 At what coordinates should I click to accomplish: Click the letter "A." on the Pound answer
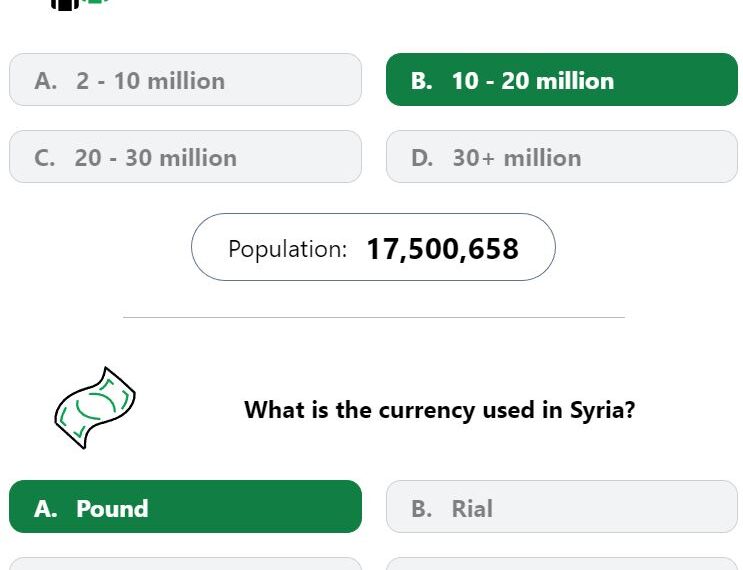click(x=46, y=509)
